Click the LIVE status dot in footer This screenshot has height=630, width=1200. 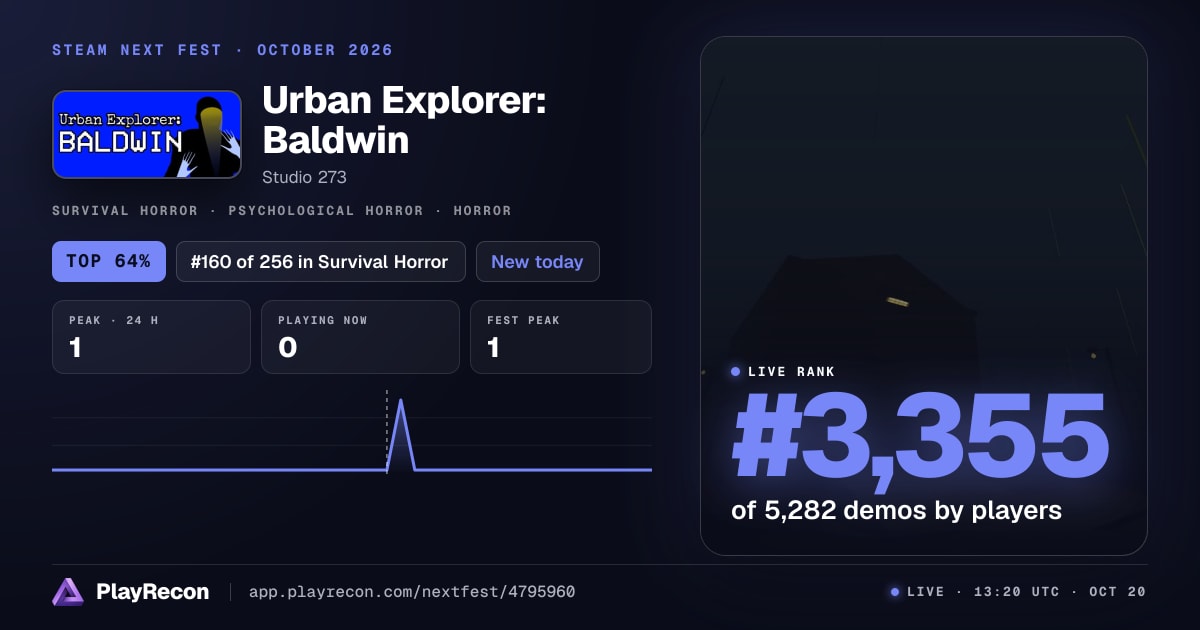point(895,592)
